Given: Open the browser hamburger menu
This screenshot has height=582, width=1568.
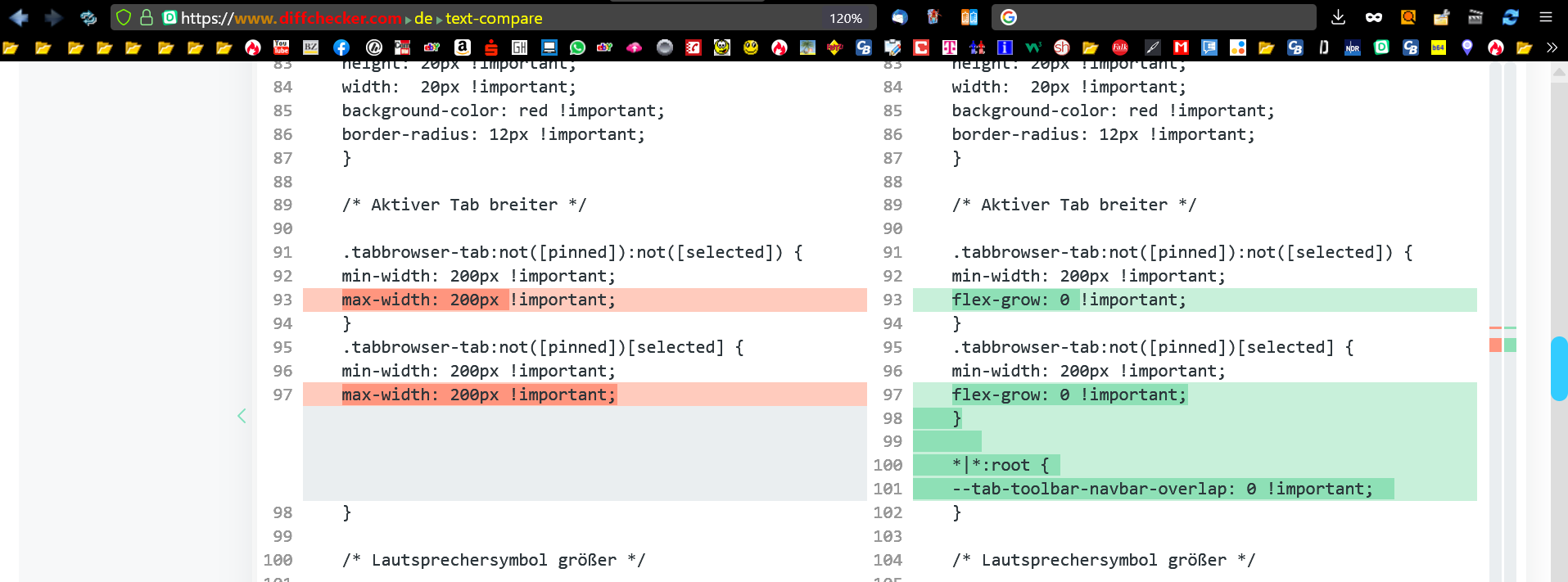Looking at the screenshot, I should tap(1546, 17).
